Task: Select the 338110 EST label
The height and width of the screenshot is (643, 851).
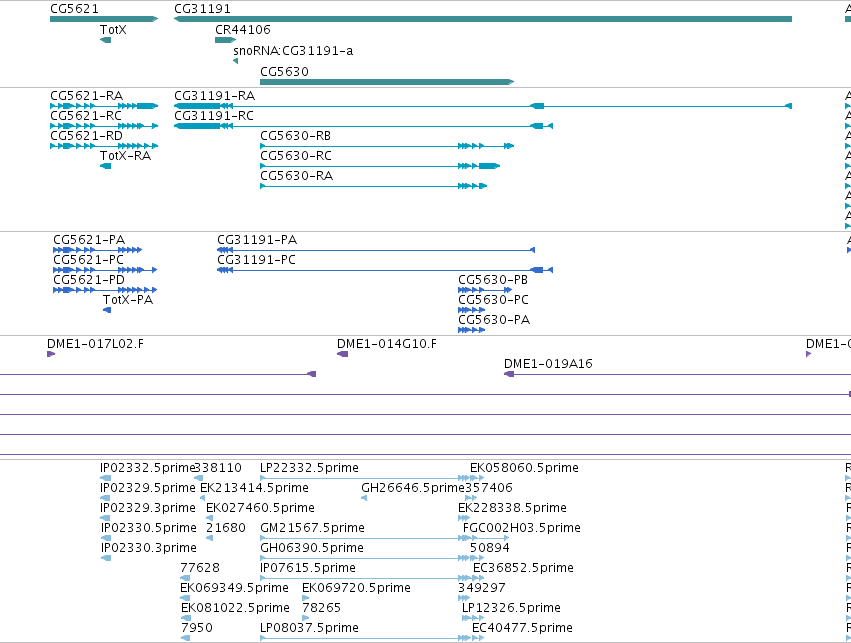Action: pos(218,468)
